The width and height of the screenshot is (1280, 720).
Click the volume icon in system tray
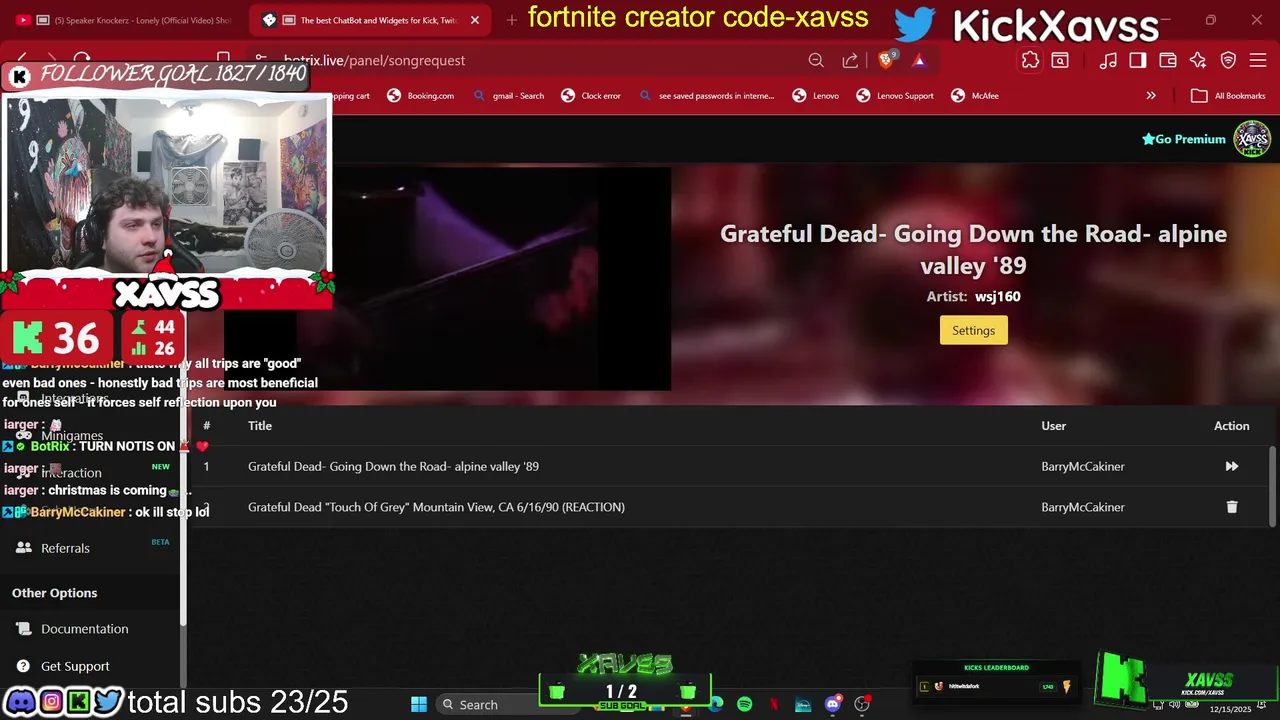click(x=1172, y=704)
